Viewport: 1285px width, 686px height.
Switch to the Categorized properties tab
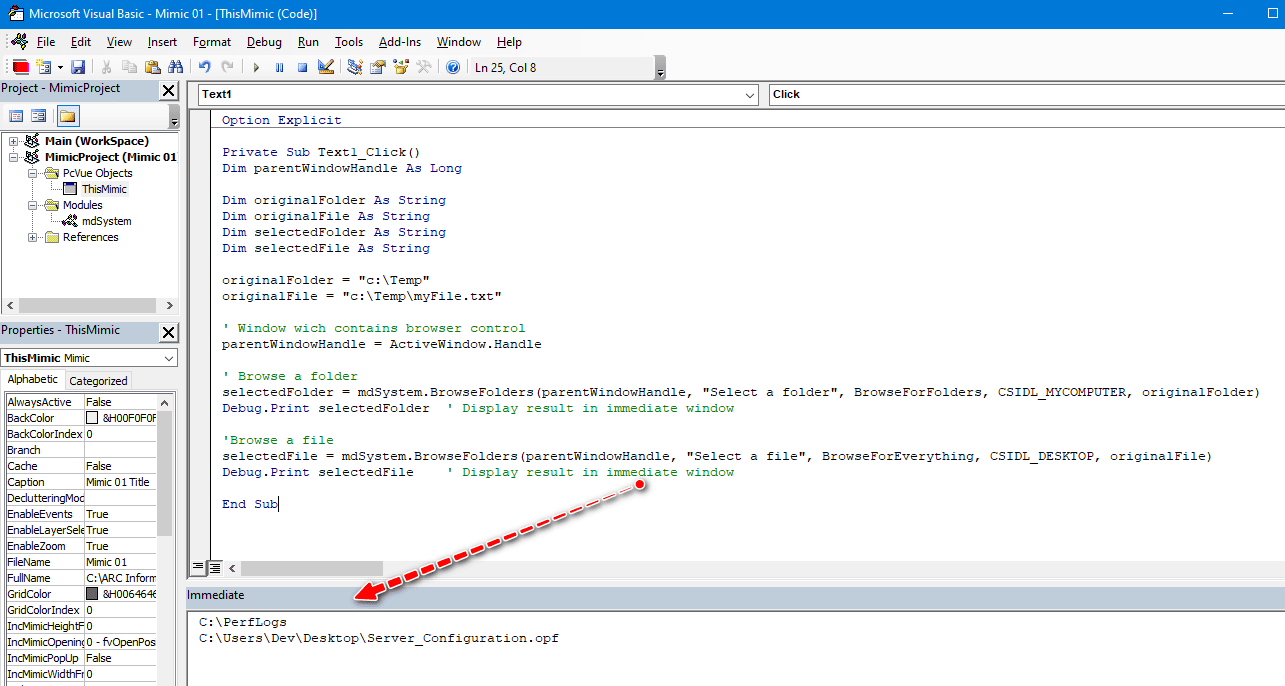pos(98,381)
